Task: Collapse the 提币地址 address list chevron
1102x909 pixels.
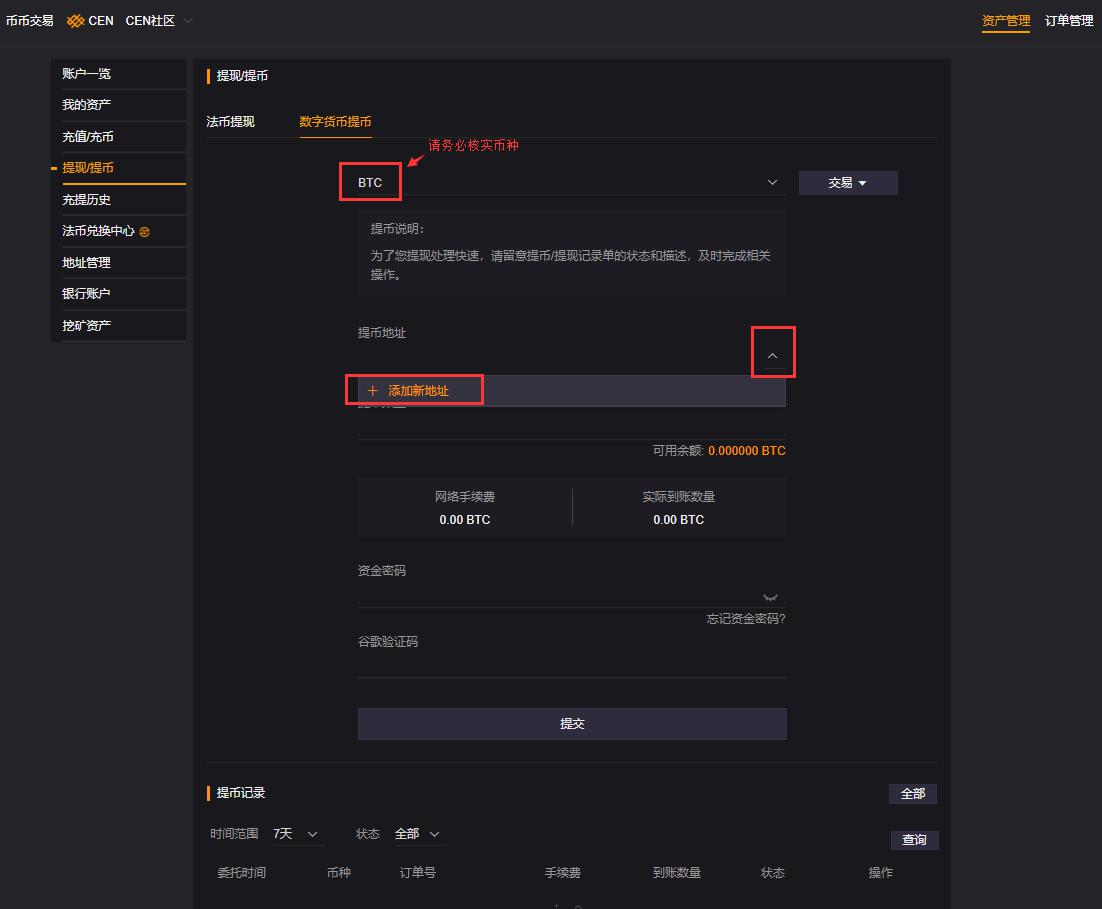Action: pos(772,356)
